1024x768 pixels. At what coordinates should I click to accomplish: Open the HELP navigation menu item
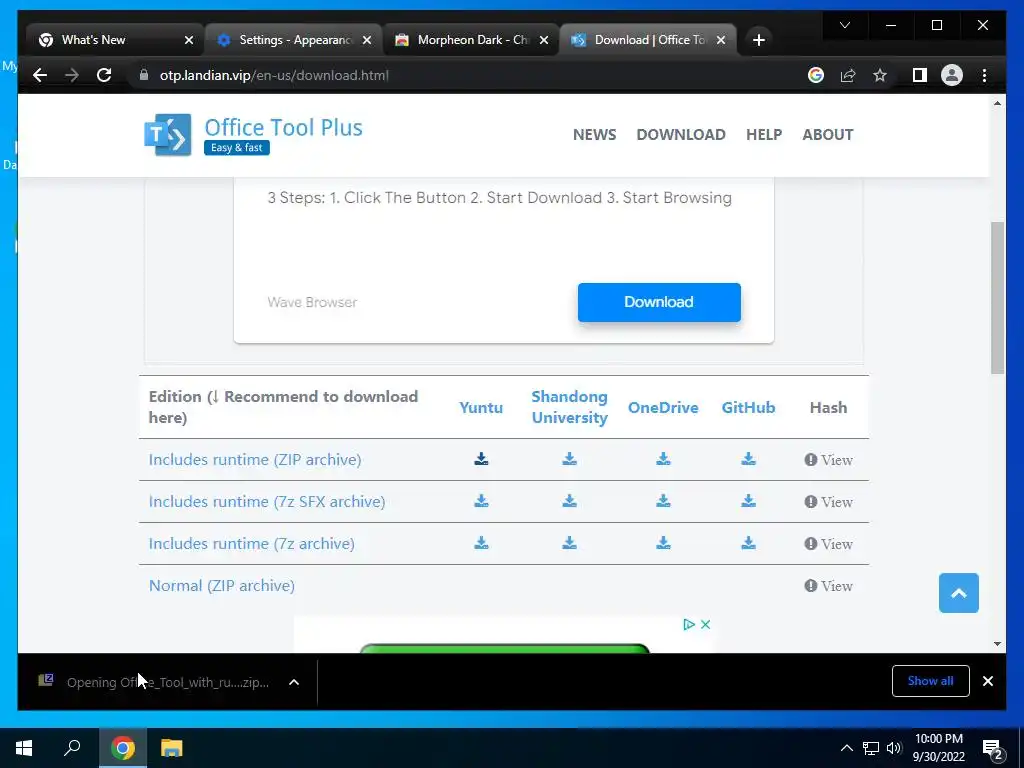point(764,135)
